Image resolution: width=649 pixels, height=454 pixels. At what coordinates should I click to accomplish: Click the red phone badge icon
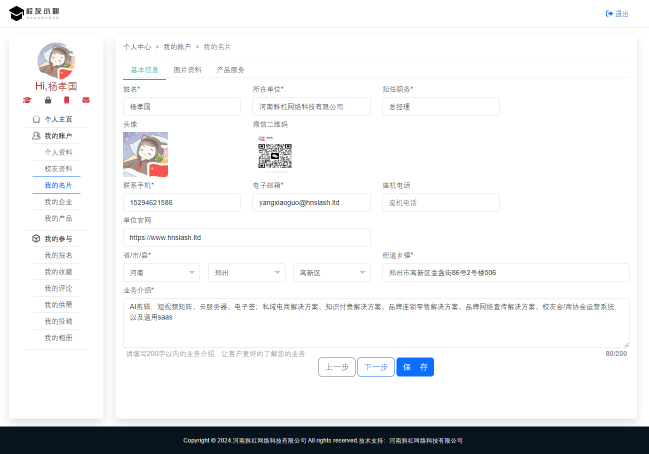pos(67,100)
